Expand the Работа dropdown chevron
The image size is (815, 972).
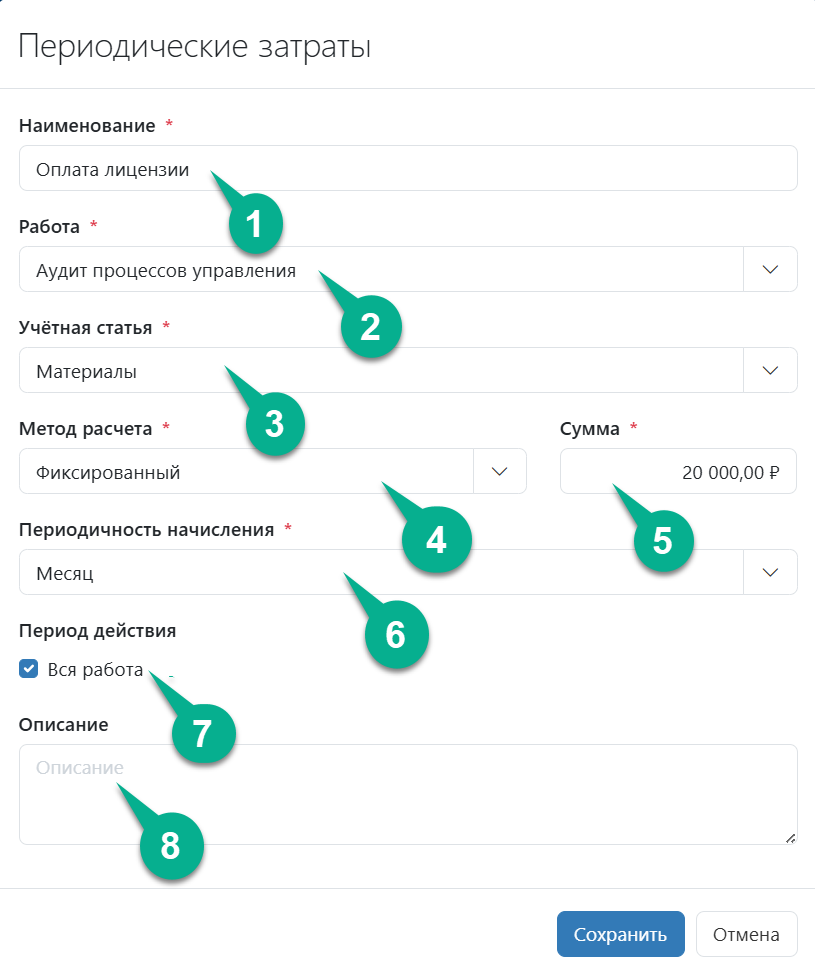pos(770,269)
